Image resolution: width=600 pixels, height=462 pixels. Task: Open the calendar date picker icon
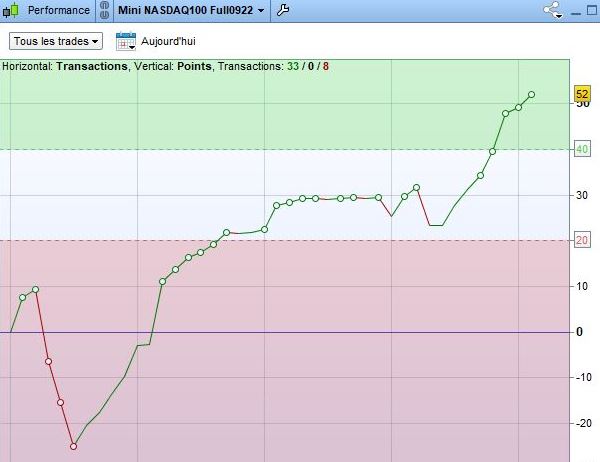point(126,41)
